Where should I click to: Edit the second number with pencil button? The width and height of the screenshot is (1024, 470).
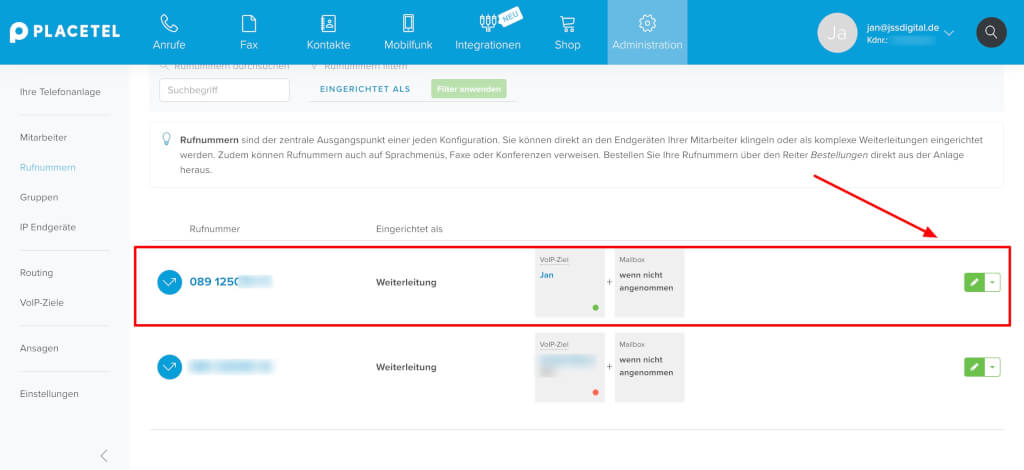click(974, 367)
